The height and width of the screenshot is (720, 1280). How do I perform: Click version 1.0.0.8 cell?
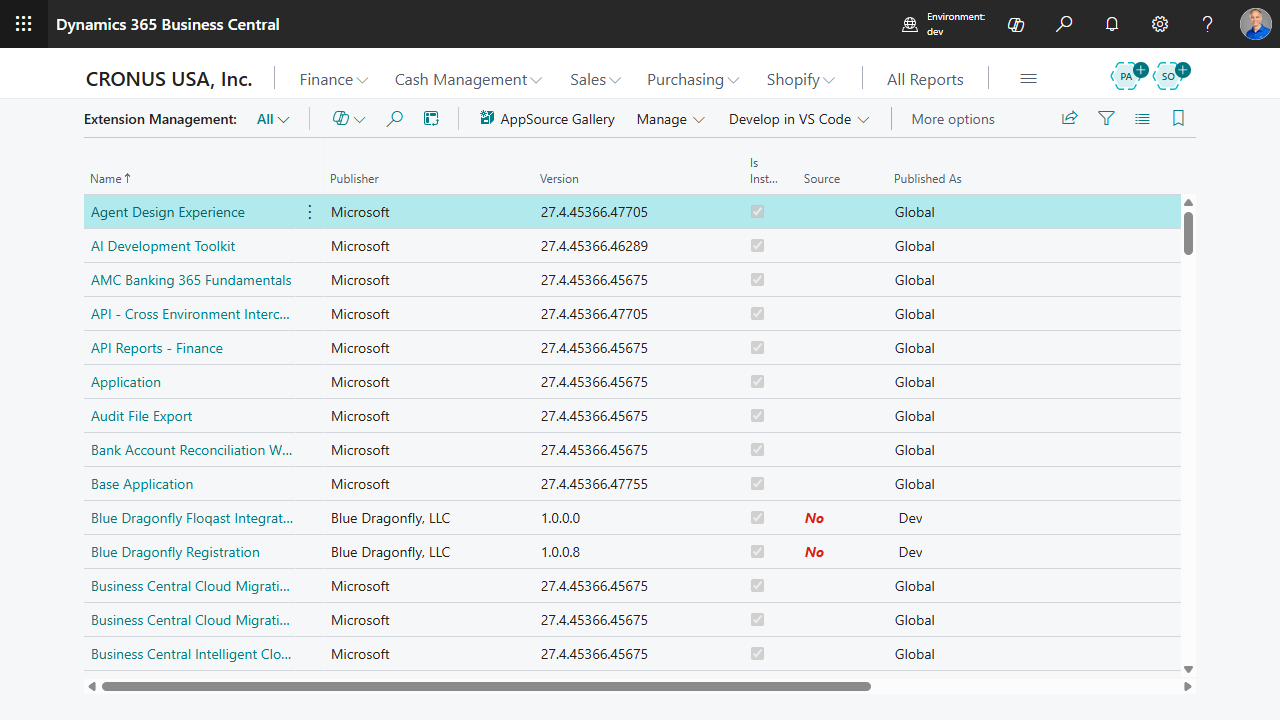coord(560,552)
